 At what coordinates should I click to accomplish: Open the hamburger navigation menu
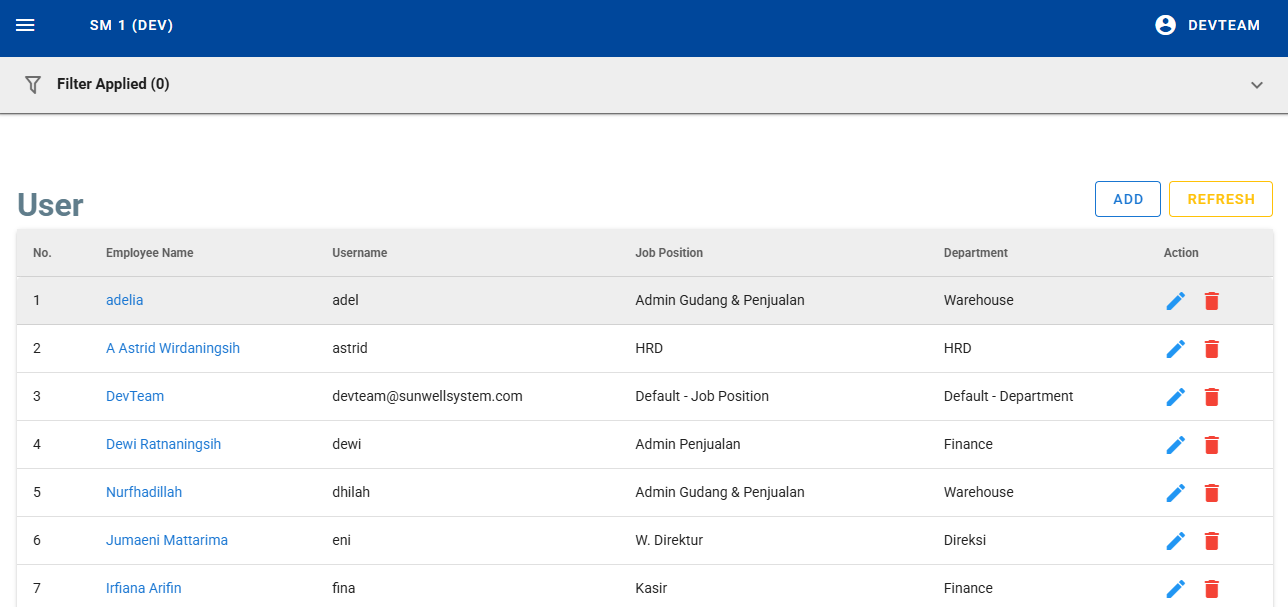pyautogui.click(x=25, y=25)
